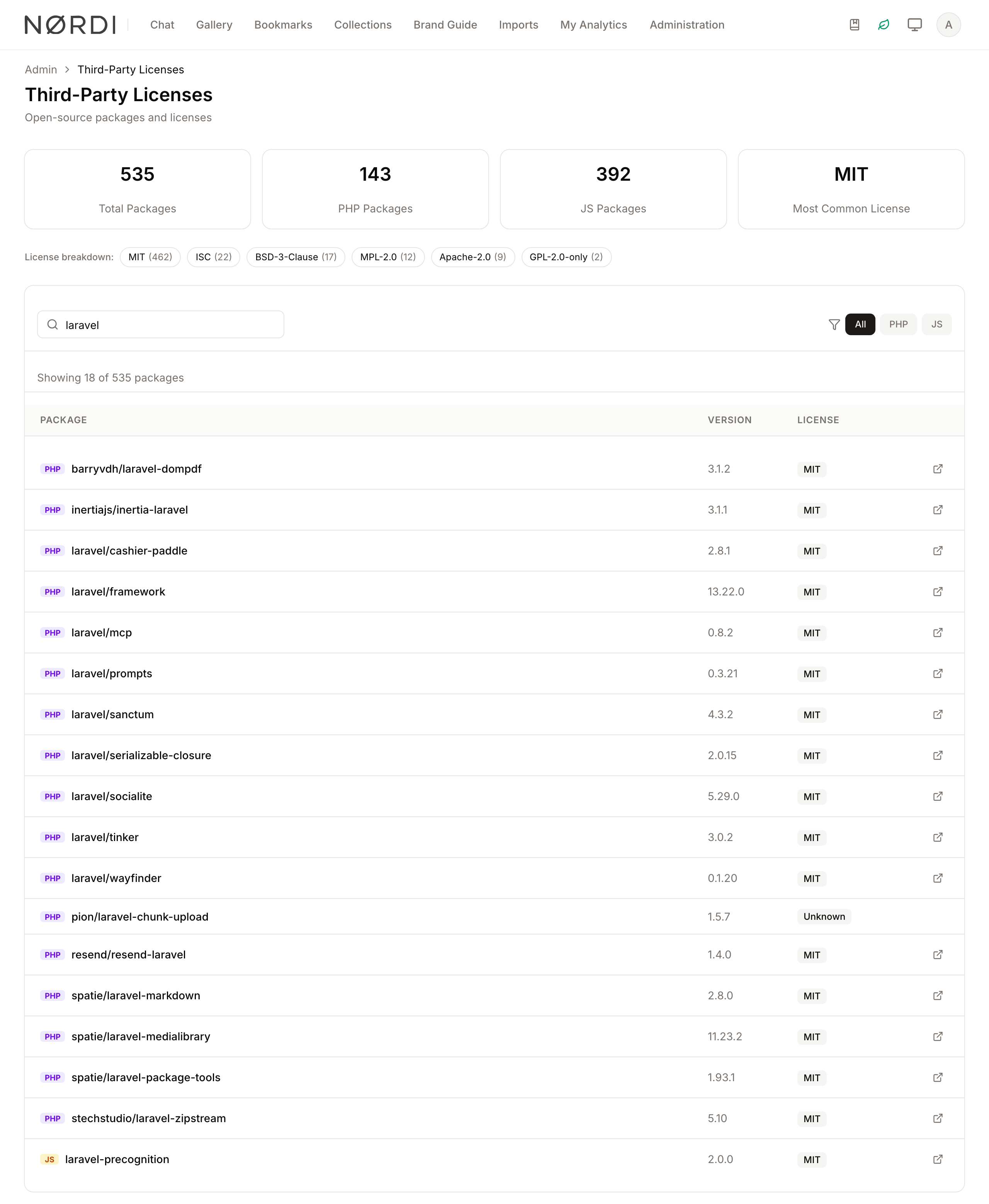Click the NØRDI logo
The image size is (989, 1204).
[71, 24]
